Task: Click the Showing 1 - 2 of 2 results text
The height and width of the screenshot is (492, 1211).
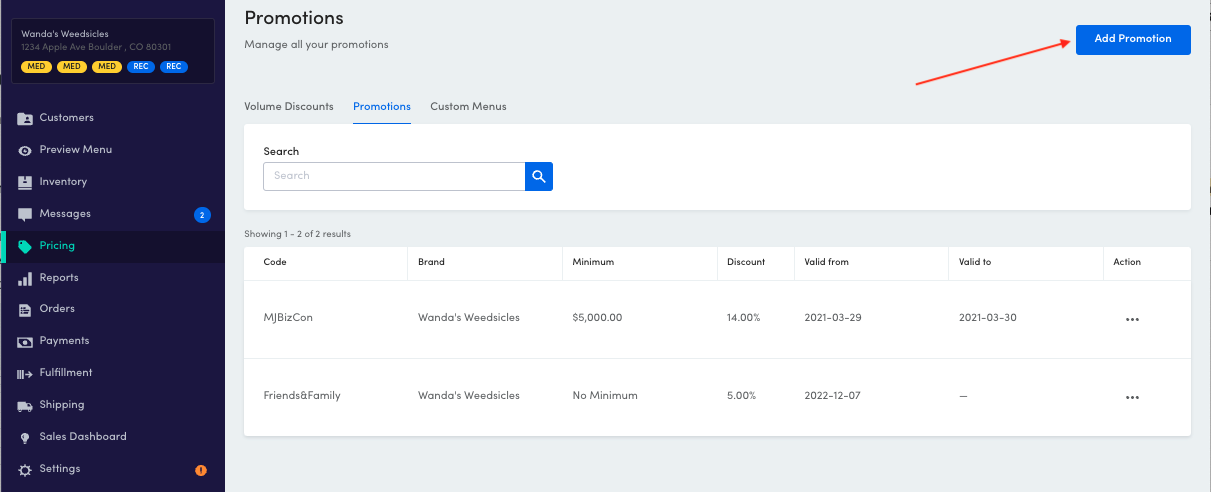Action: tap(297, 234)
